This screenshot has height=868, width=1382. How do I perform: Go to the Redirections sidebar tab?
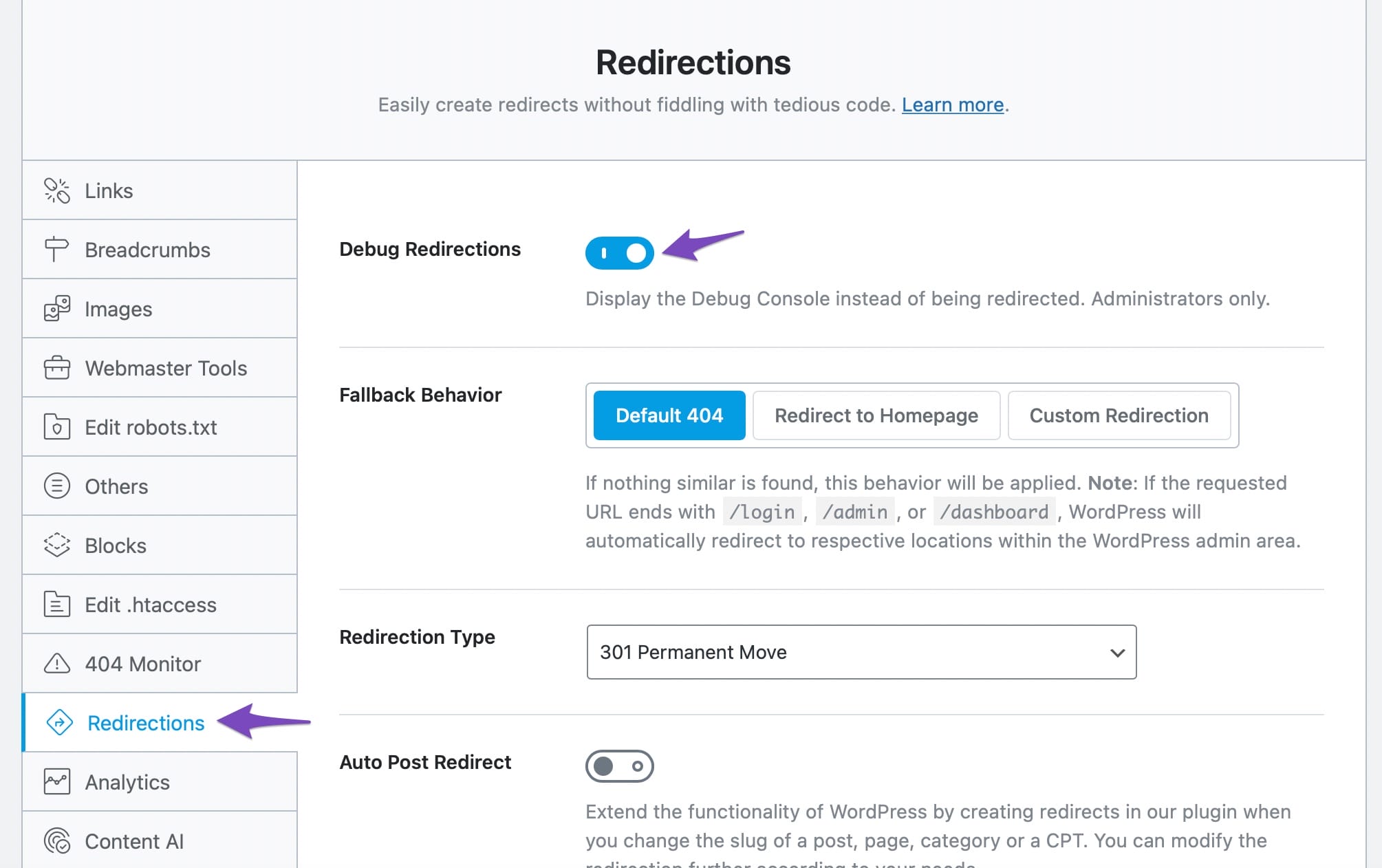[146, 723]
